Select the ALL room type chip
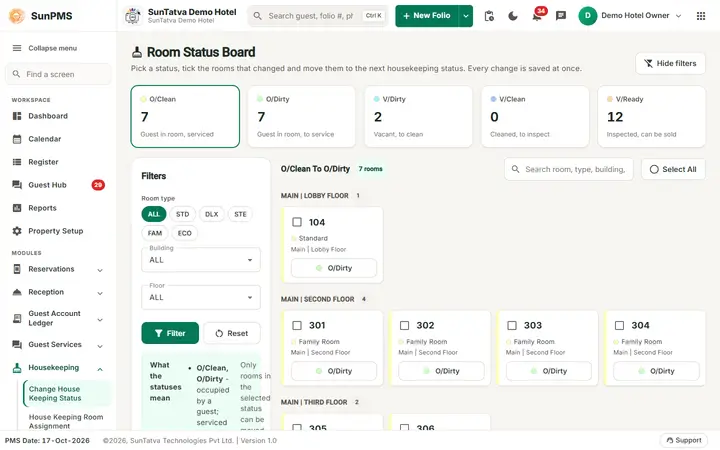720x450 pixels. point(154,214)
